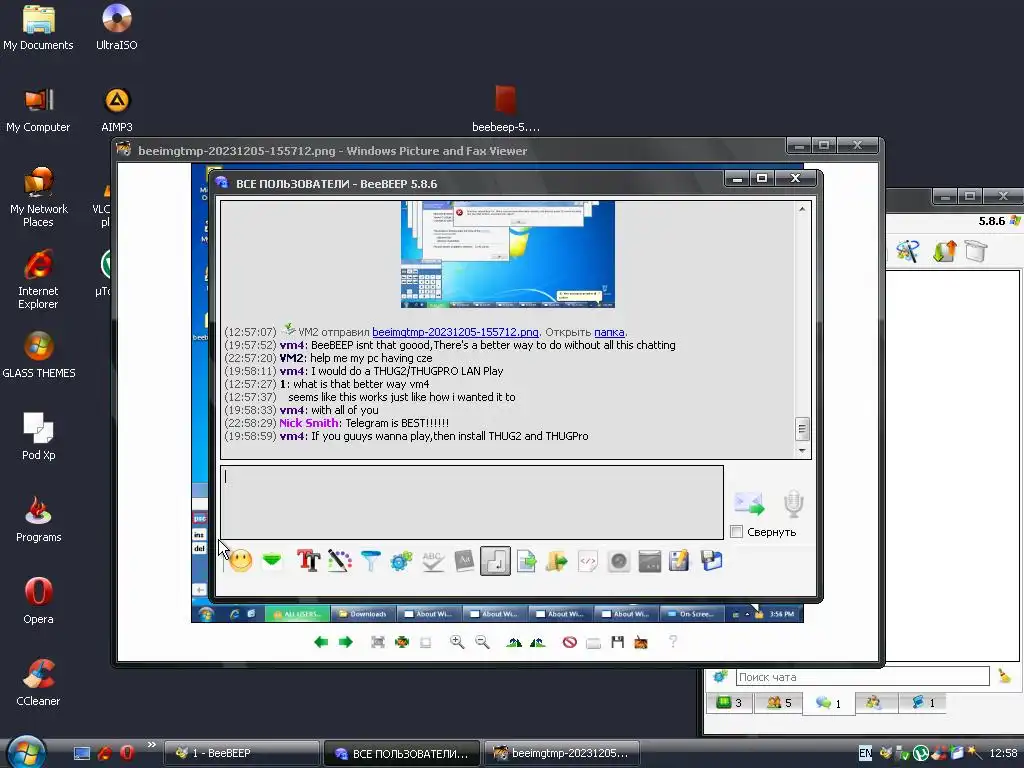
Task: Click the gray dictionary book icon
Action: click(464, 560)
